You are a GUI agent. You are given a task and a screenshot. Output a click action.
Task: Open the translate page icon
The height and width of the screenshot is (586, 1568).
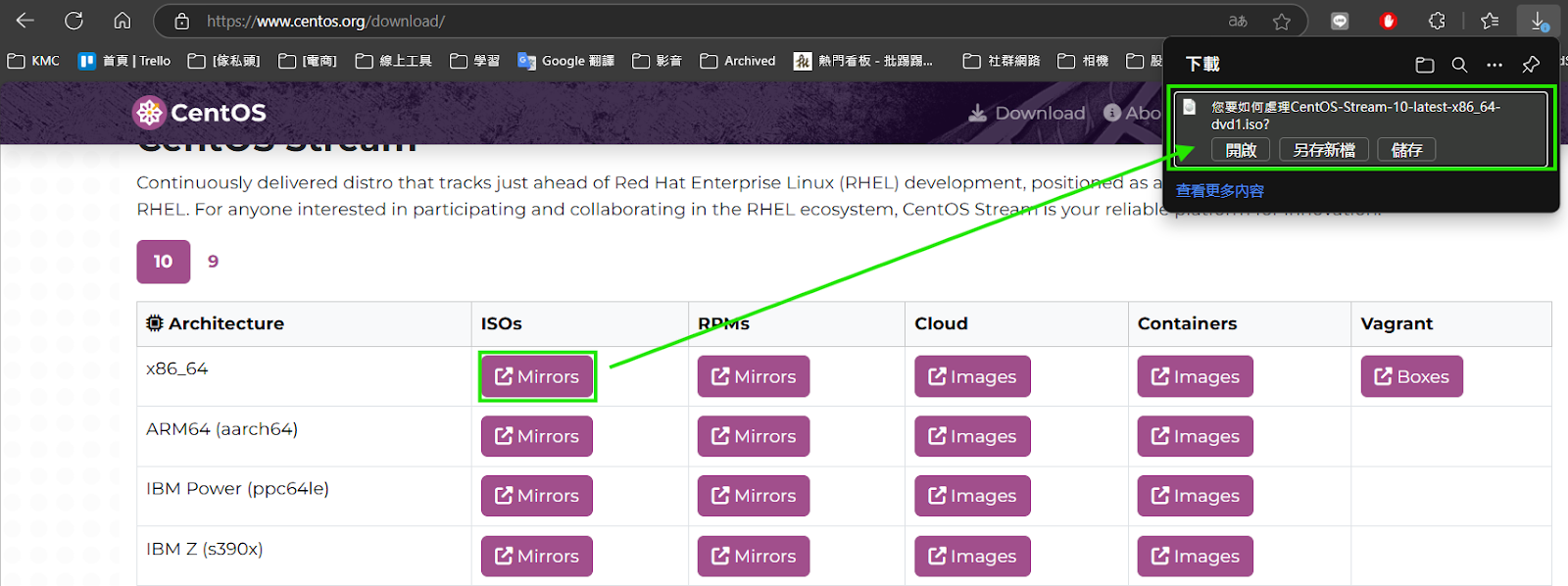[1238, 21]
